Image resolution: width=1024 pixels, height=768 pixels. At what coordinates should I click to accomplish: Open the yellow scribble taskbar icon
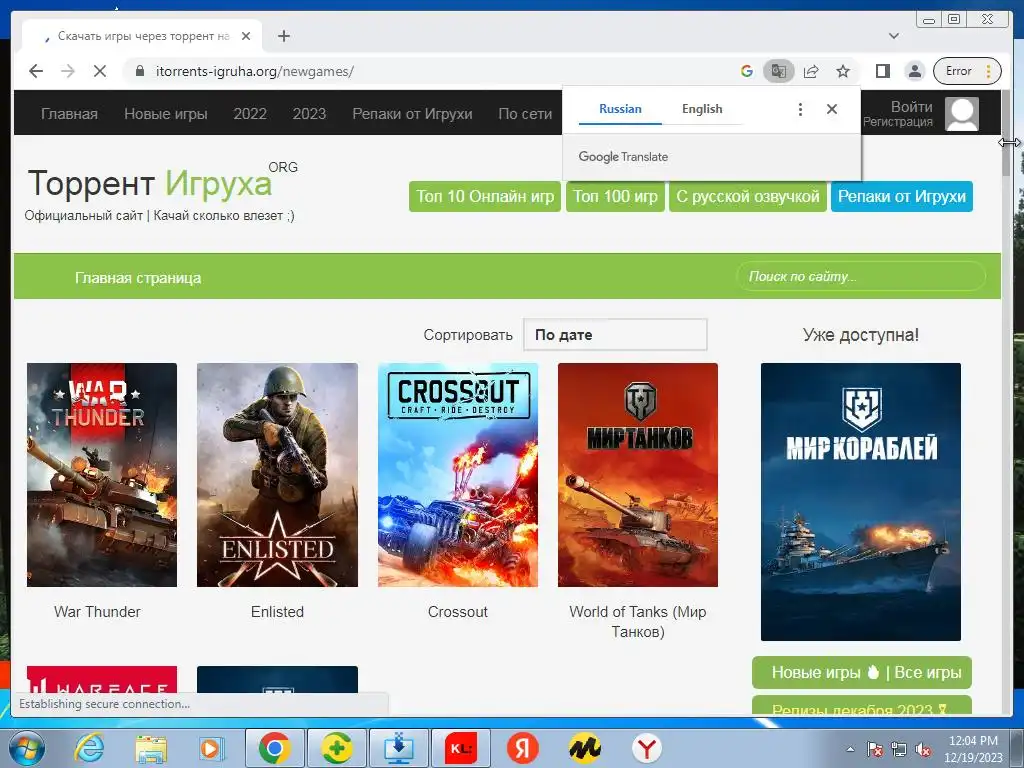(x=584, y=748)
